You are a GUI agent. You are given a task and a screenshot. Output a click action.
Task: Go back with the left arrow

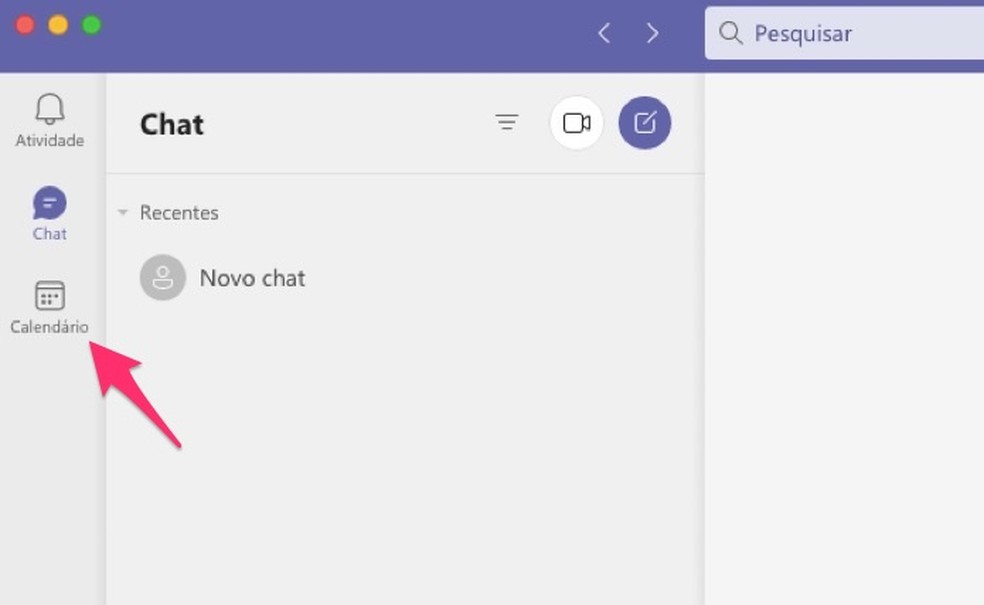(604, 34)
